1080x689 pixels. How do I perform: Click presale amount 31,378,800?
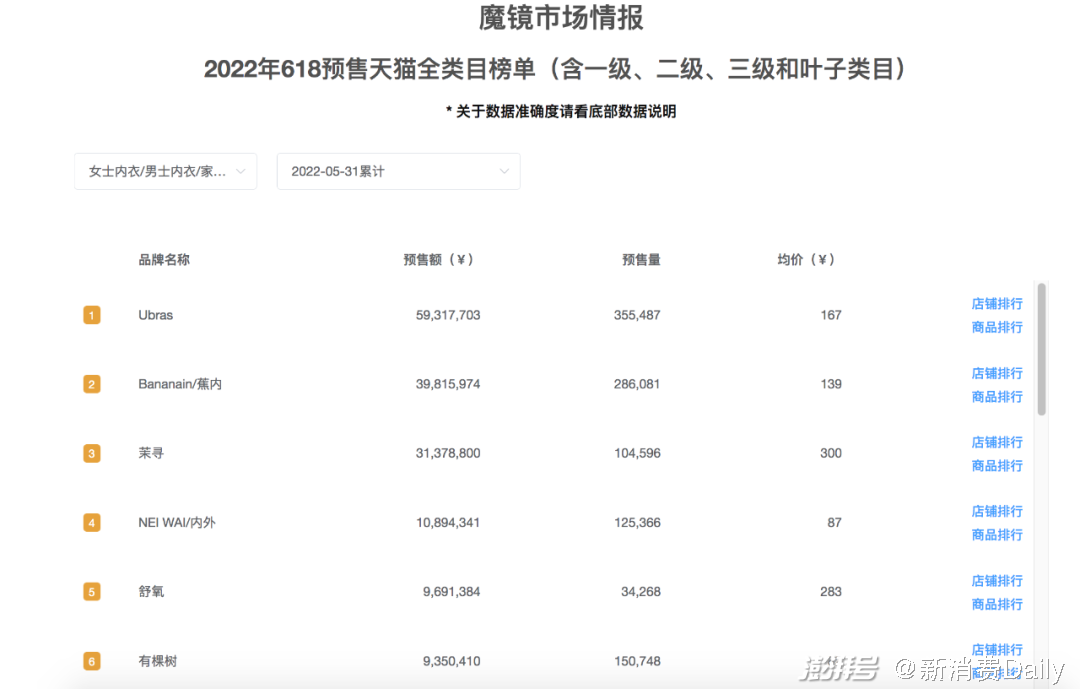[448, 453]
